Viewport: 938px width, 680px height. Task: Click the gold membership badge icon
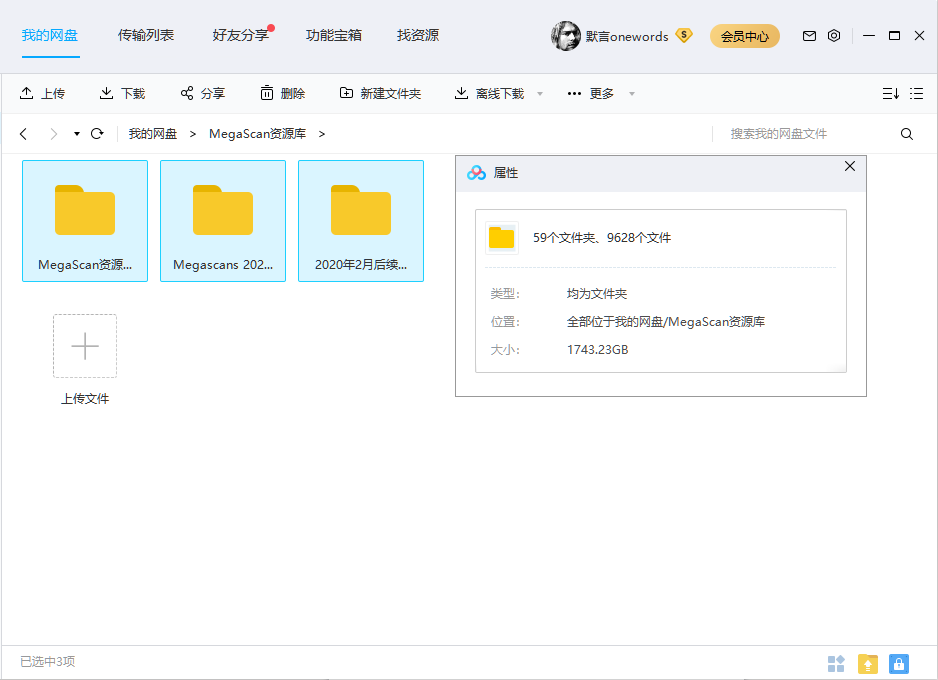[x=684, y=35]
